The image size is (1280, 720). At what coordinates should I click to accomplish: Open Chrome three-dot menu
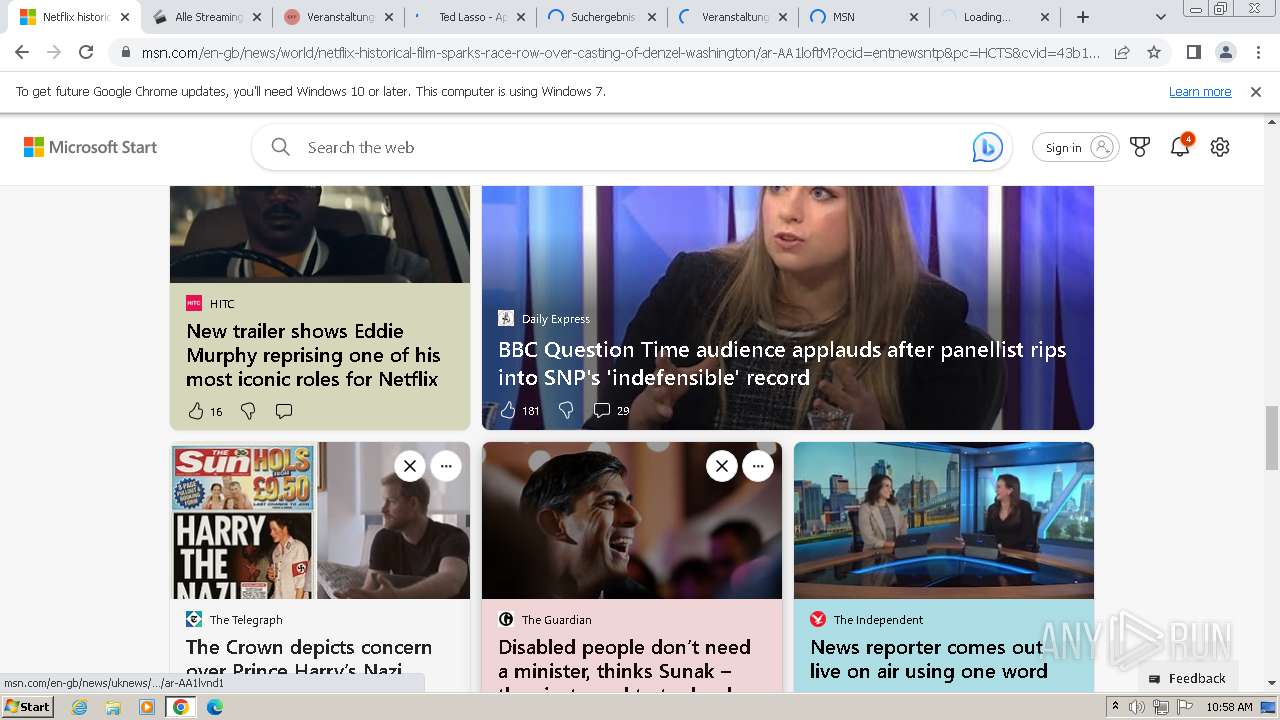point(1258,52)
